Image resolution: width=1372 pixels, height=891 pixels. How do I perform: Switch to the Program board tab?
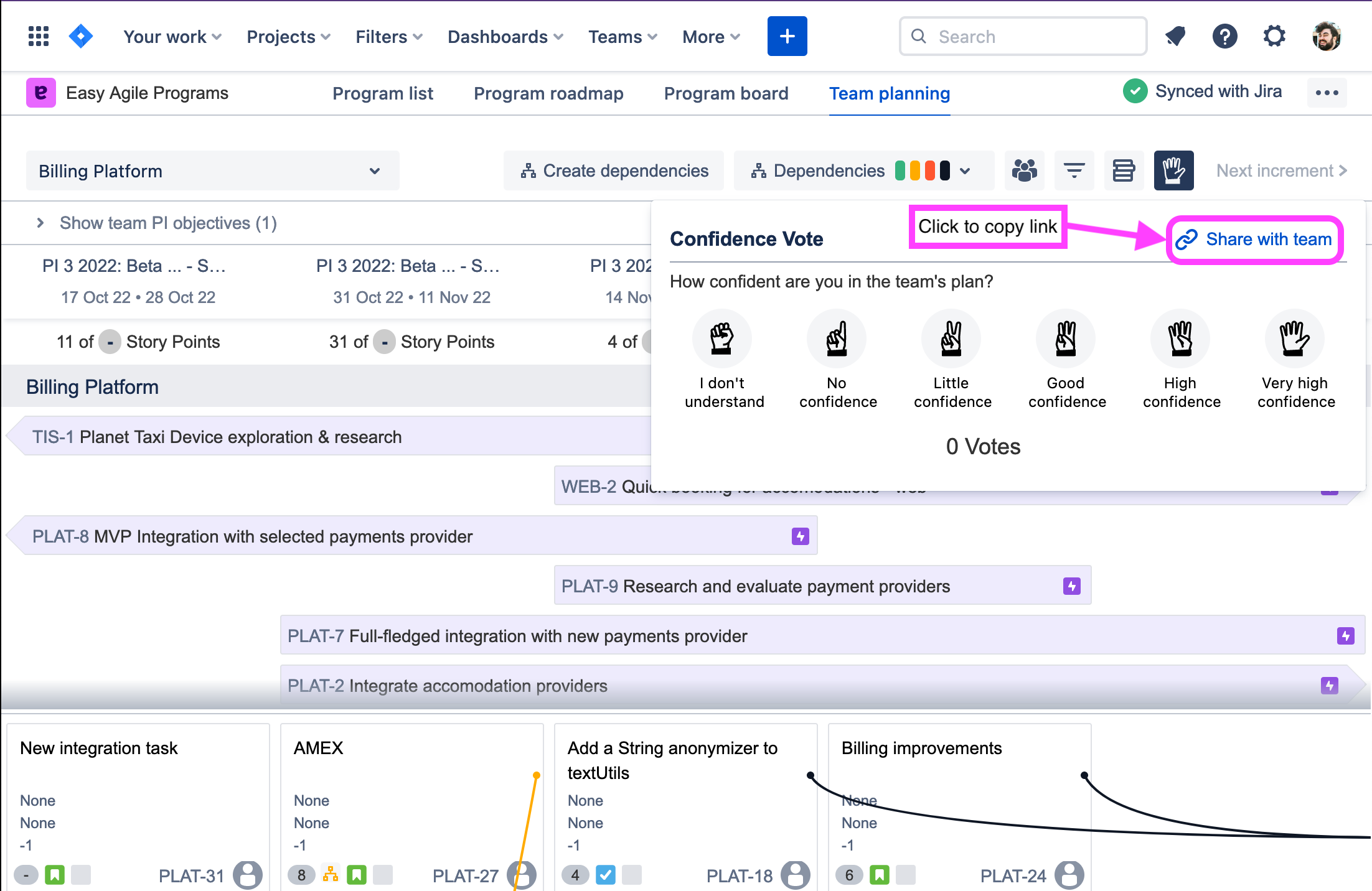726,93
